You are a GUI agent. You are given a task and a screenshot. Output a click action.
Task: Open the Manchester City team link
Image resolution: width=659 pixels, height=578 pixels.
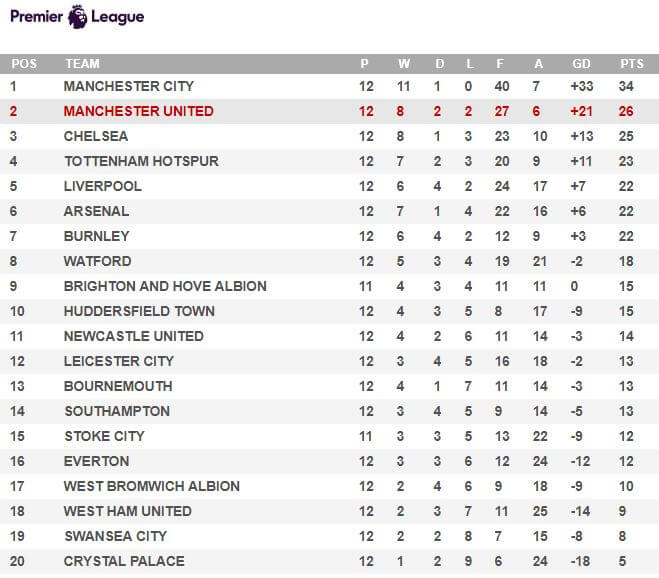pos(129,86)
